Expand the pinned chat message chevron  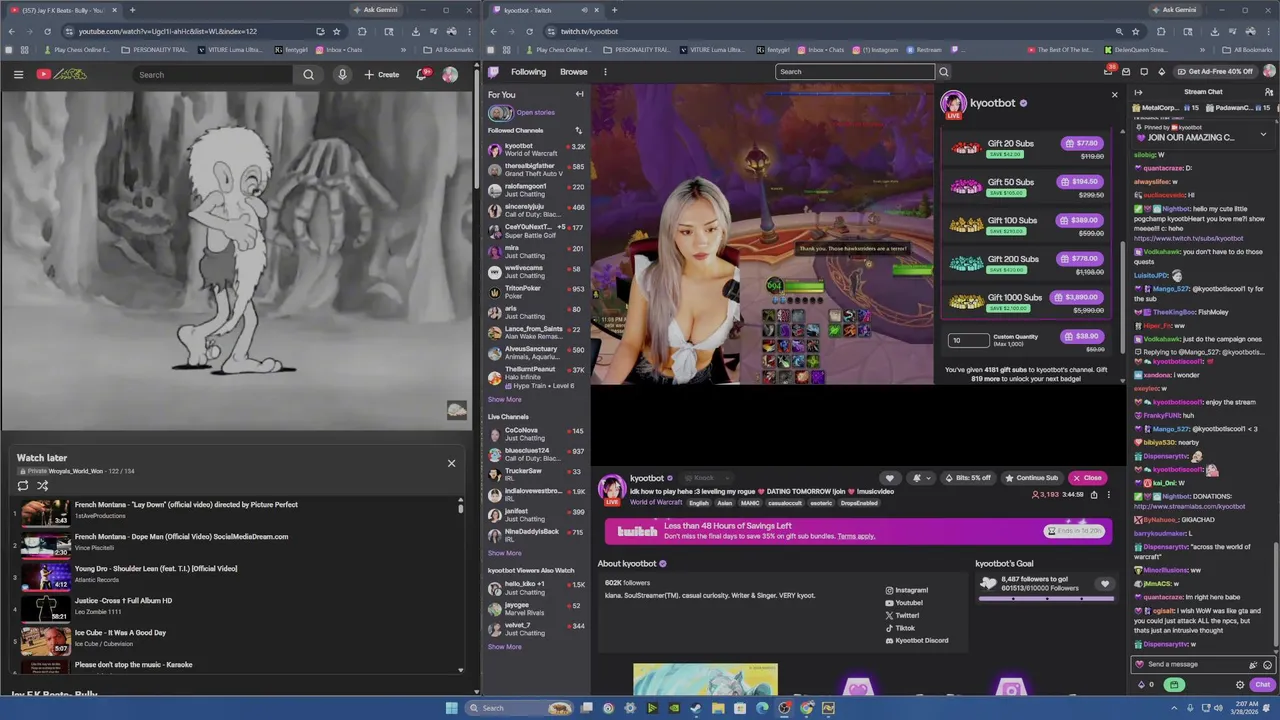(x=1263, y=134)
